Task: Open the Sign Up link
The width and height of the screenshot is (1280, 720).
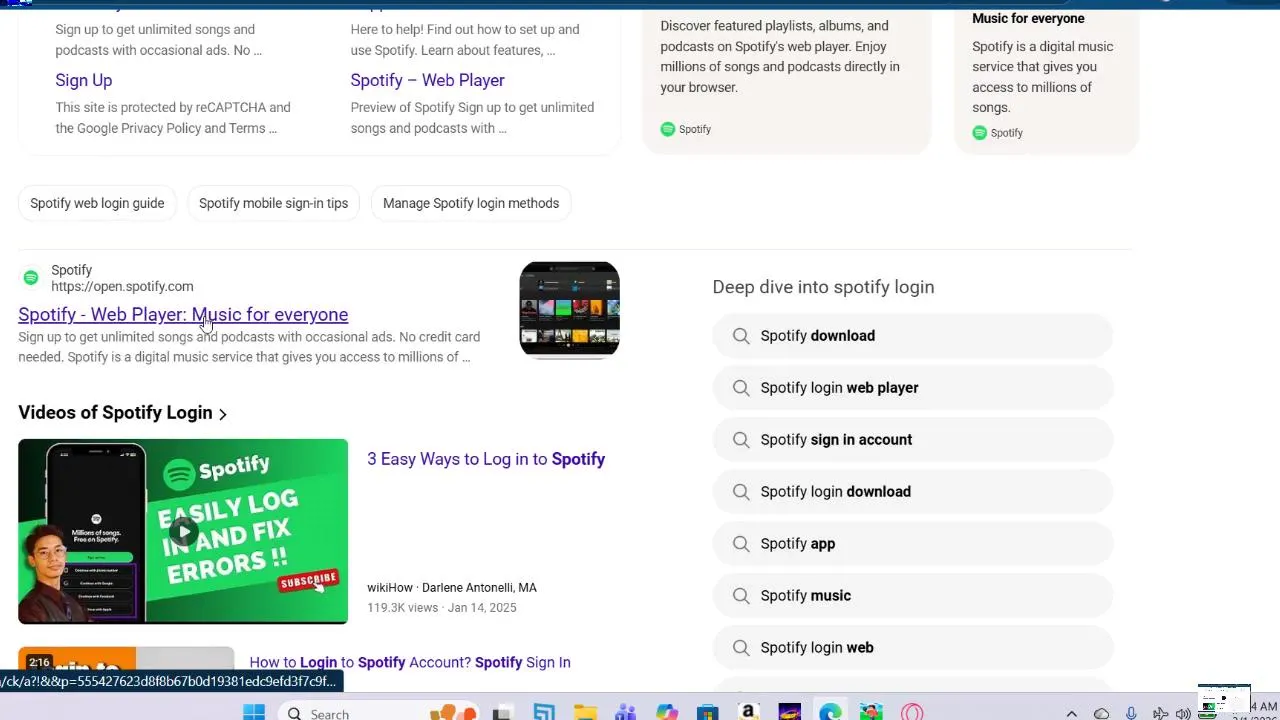Action: [x=84, y=80]
